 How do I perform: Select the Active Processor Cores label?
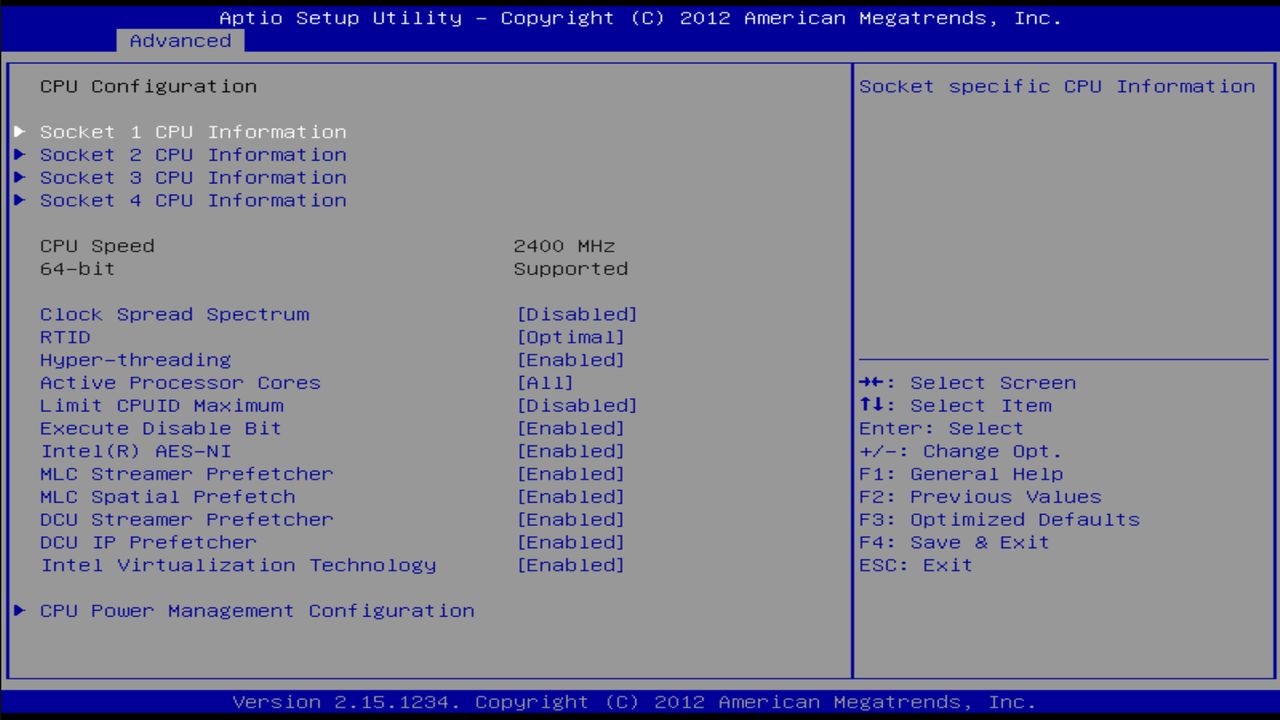point(181,383)
